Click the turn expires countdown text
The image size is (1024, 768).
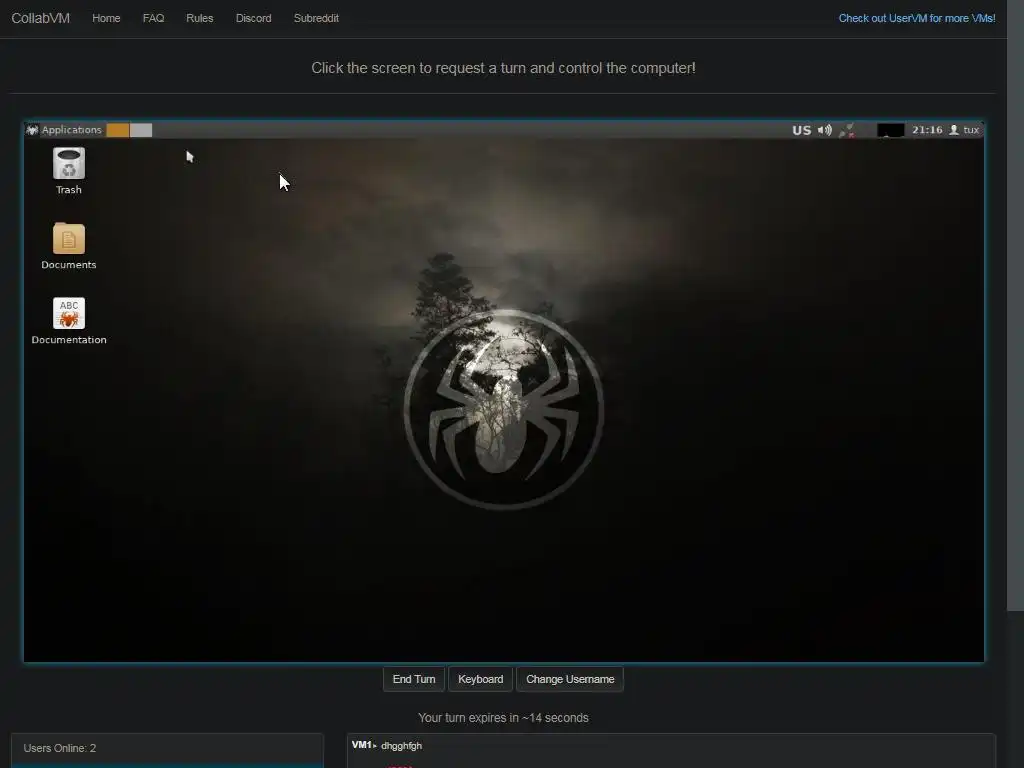(x=503, y=718)
